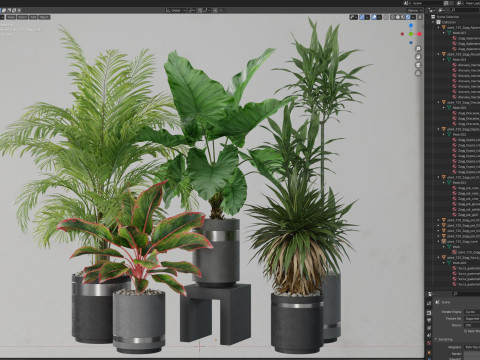Image resolution: width=480 pixels, height=360 pixels.
Task: Click the red X axis on navigation gizmo
Action: tap(419, 34)
